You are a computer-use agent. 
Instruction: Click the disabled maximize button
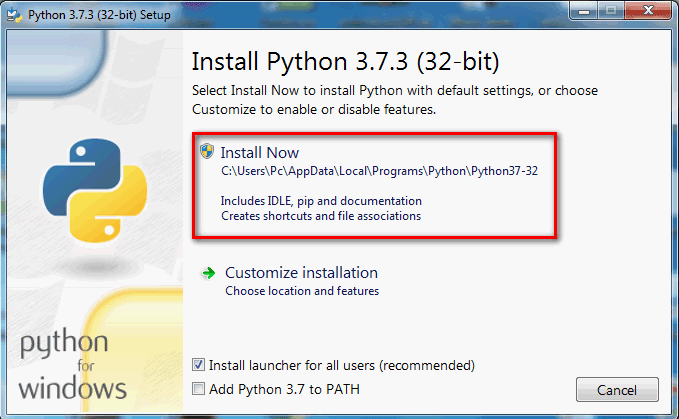(x=611, y=11)
